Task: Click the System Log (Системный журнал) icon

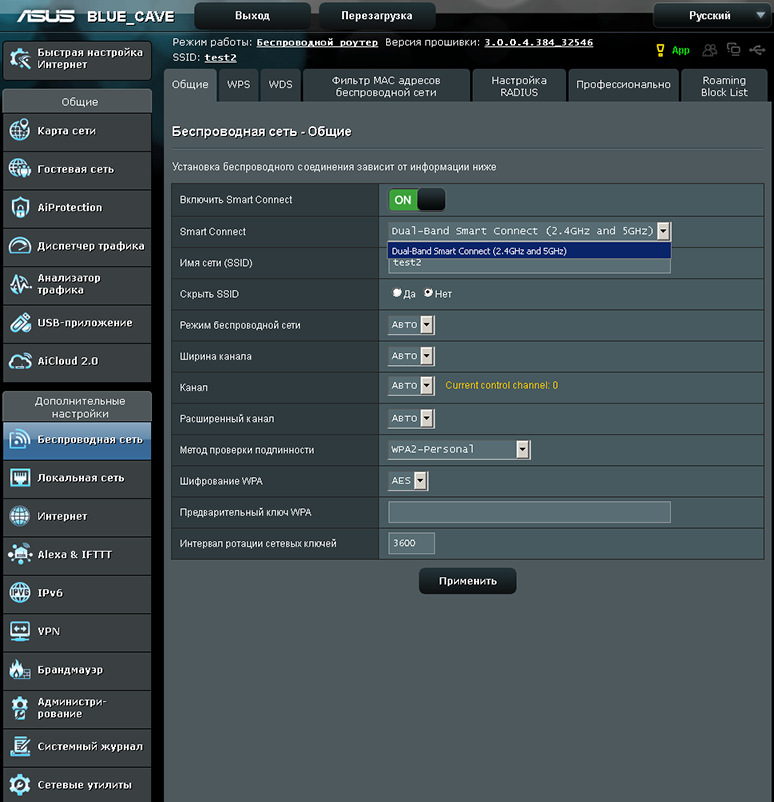Action: [x=20, y=746]
